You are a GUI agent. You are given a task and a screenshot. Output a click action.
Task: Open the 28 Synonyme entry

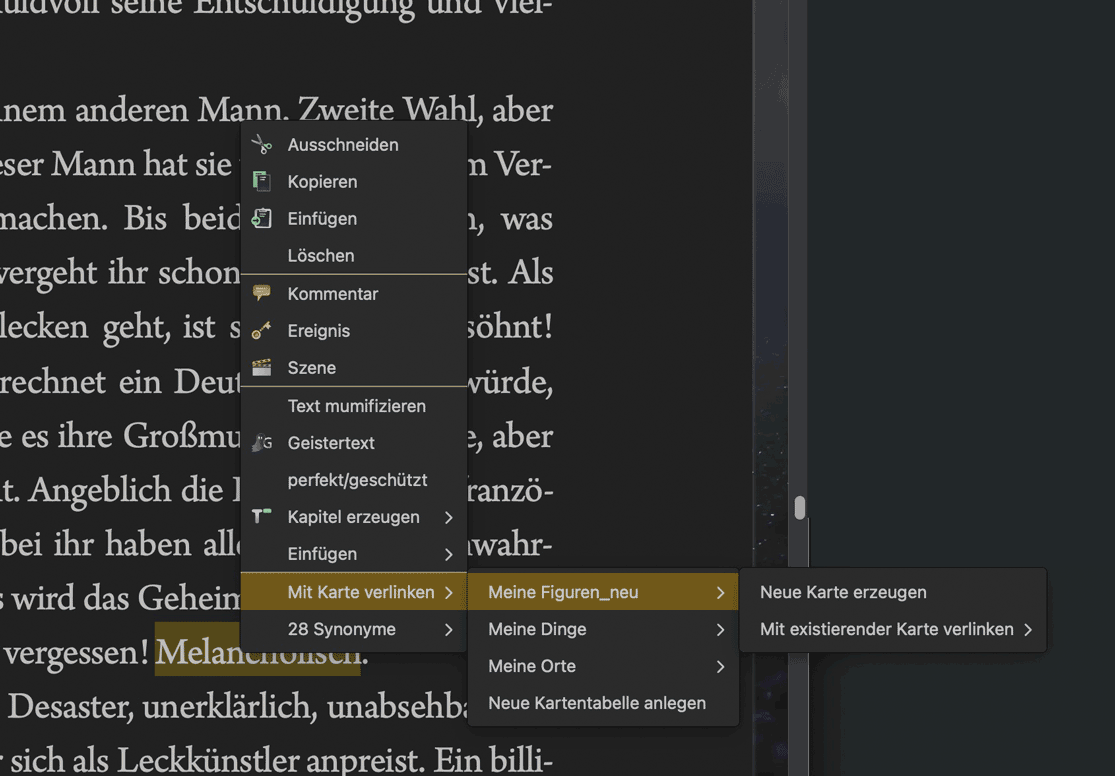(353, 629)
